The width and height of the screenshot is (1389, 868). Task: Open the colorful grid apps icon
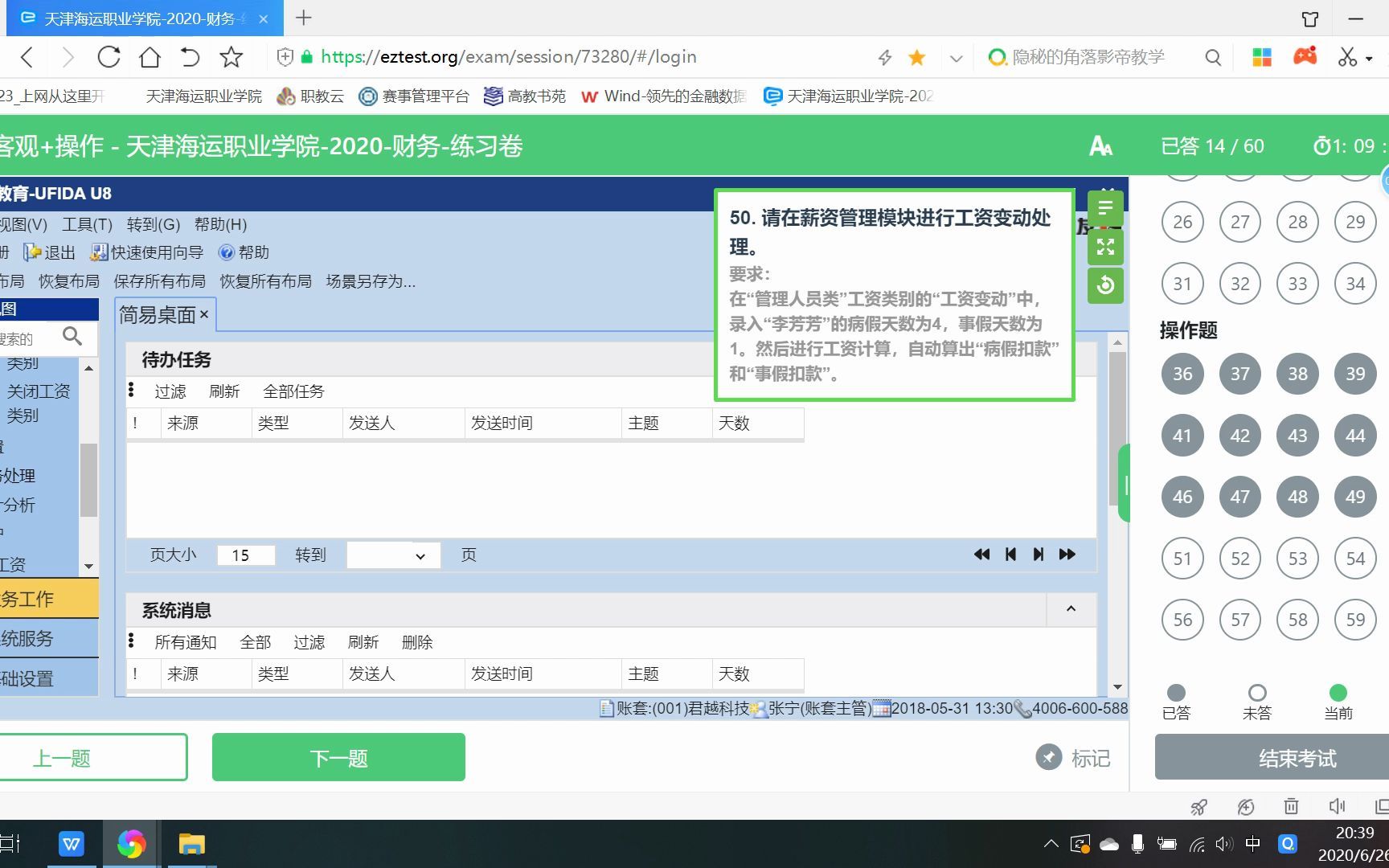[1262, 57]
